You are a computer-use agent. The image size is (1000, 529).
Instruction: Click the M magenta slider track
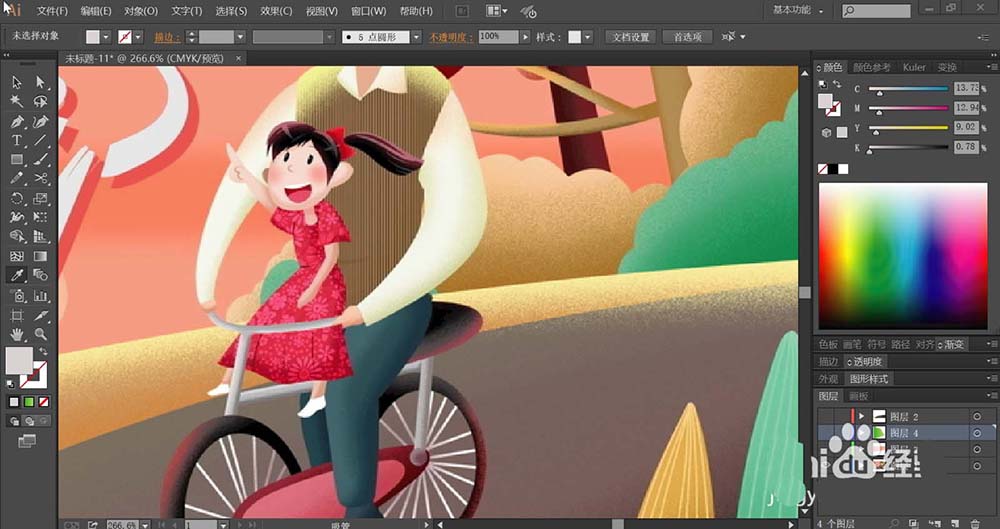(908, 108)
